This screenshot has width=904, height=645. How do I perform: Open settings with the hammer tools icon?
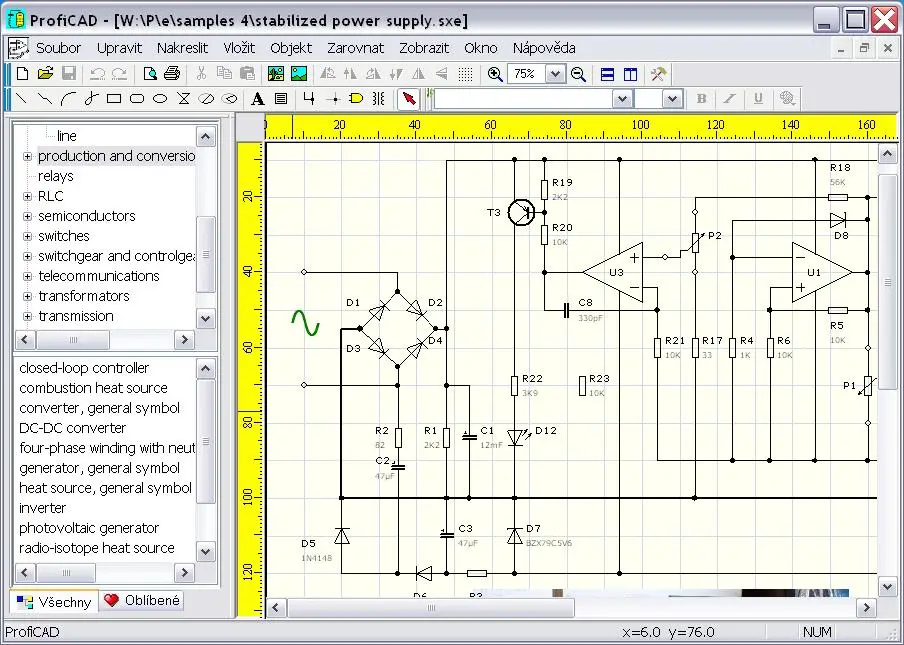point(658,74)
